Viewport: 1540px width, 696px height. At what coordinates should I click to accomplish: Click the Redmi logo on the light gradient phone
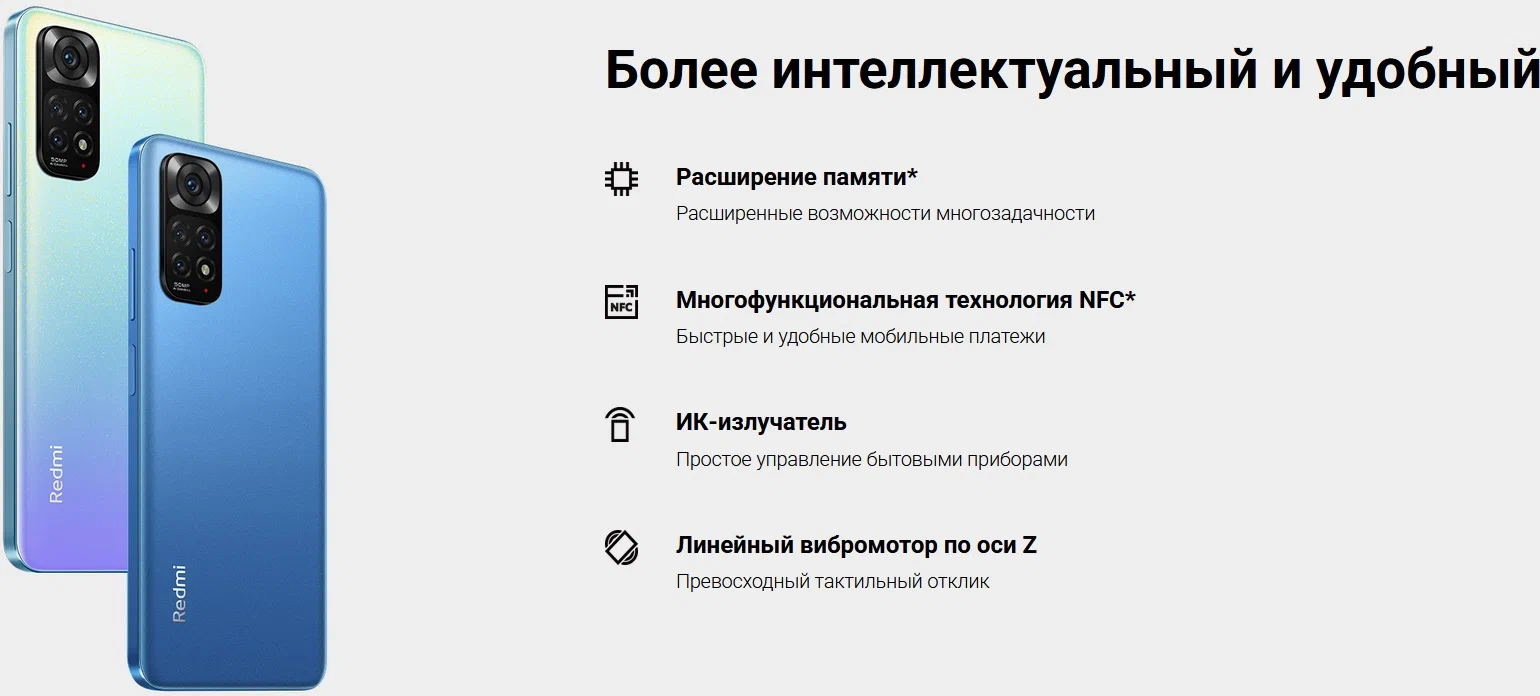[x=56, y=473]
